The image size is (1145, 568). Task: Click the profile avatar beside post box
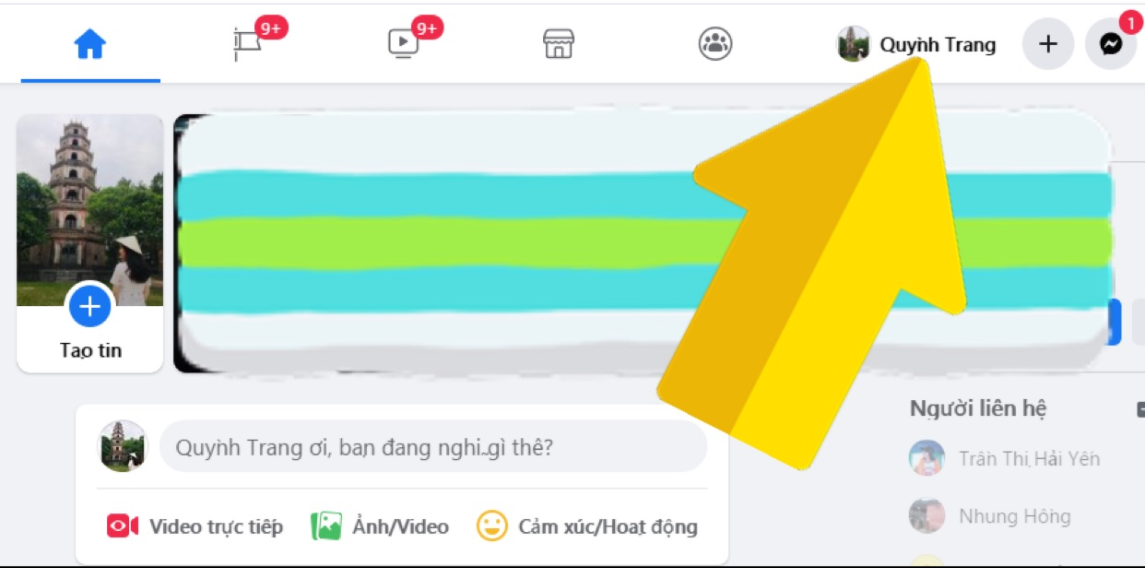coord(123,446)
